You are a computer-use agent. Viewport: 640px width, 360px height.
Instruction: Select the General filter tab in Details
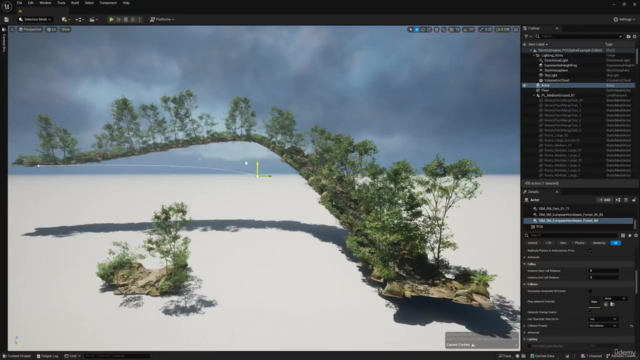pyautogui.click(x=532, y=243)
